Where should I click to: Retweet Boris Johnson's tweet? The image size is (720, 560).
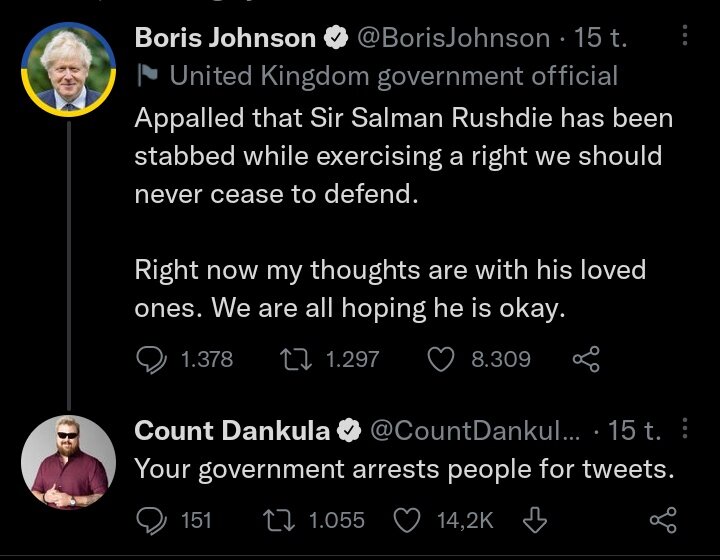coord(297,358)
